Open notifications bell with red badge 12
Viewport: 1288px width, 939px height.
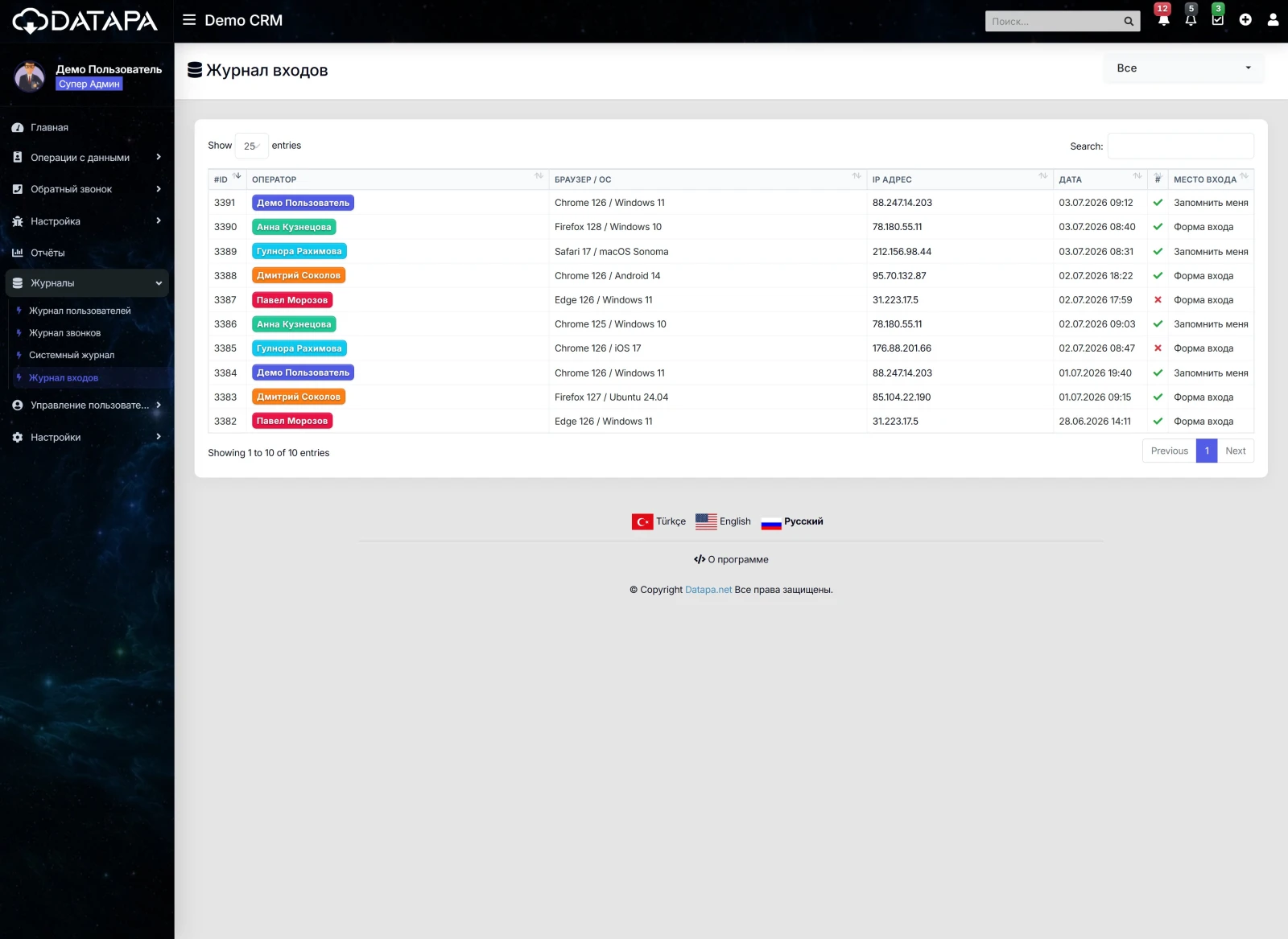pos(1163,19)
